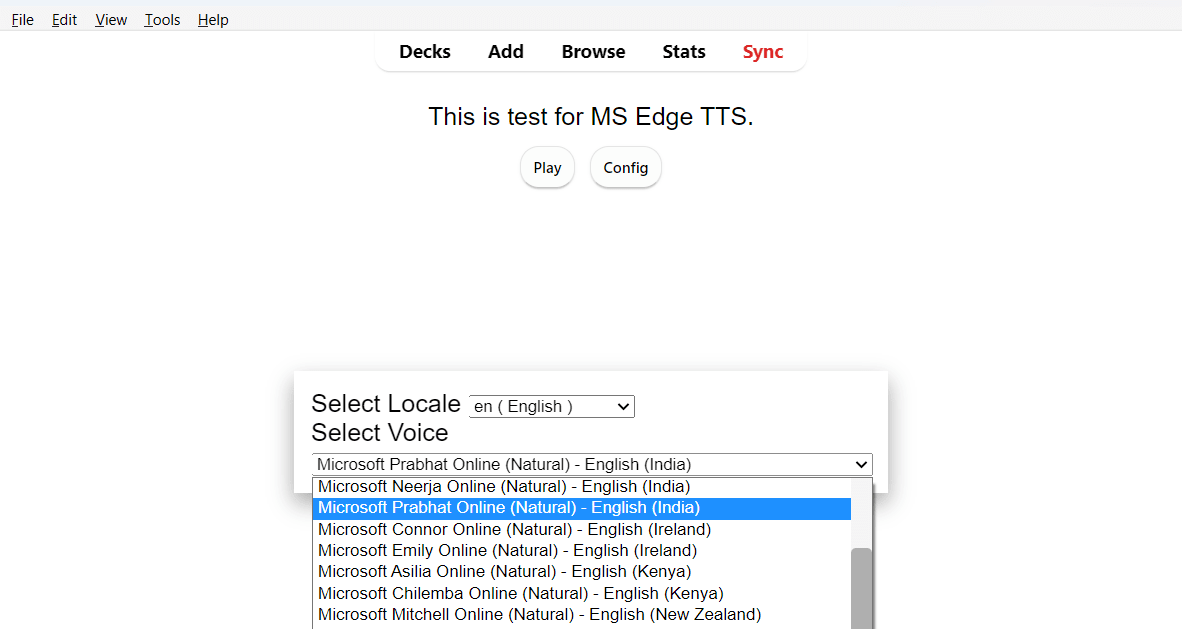Play the TTS audio
Image resolution: width=1182 pixels, height=629 pixels.
[x=547, y=167]
